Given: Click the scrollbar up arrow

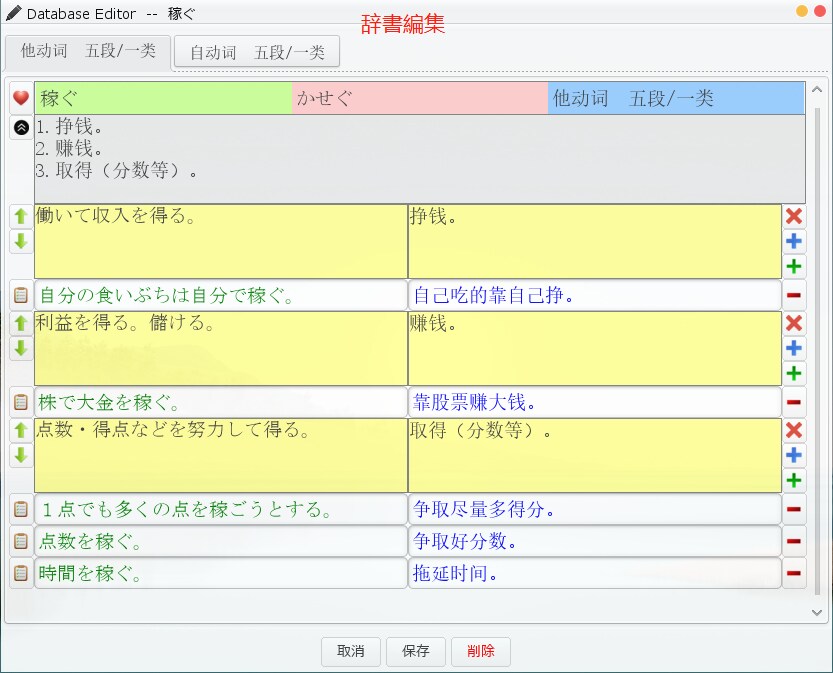Looking at the screenshot, I should click(817, 90).
